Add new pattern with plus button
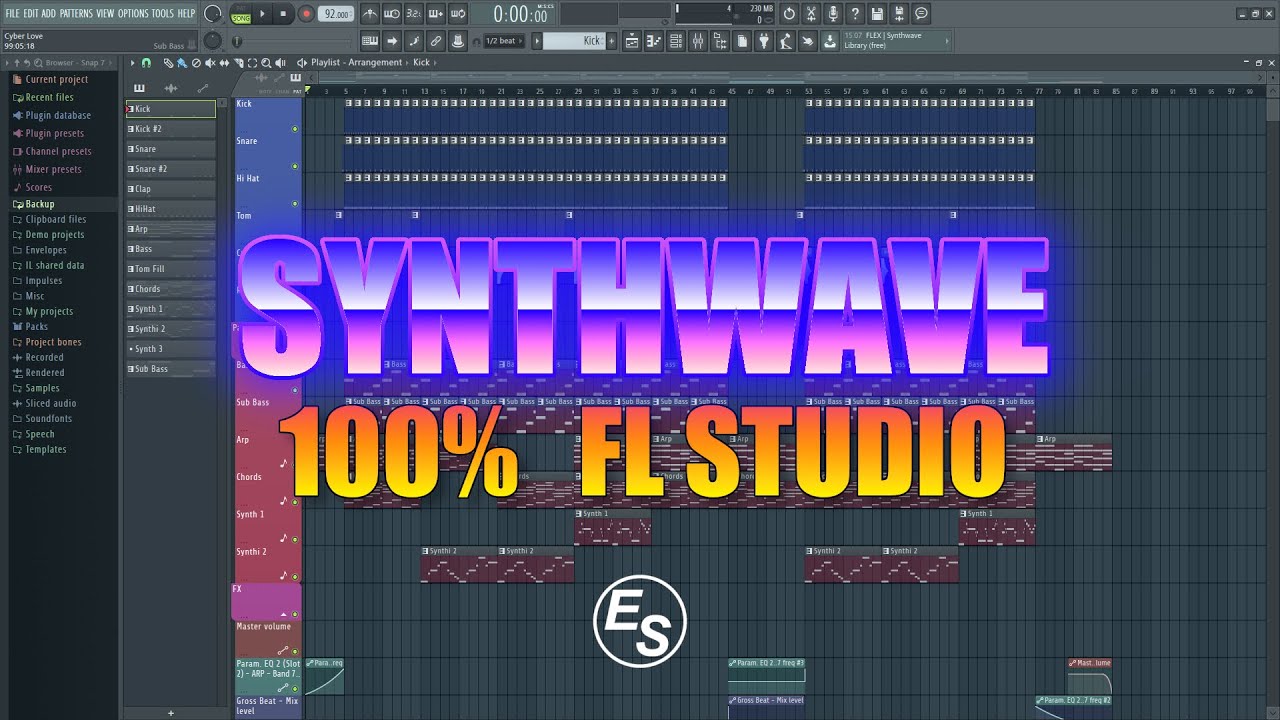This screenshot has height=720, width=1280. pyautogui.click(x=611, y=41)
